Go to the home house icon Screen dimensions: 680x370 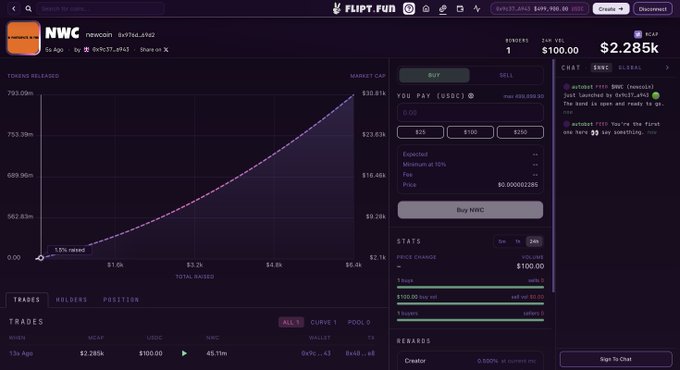(x=426, y=8)
